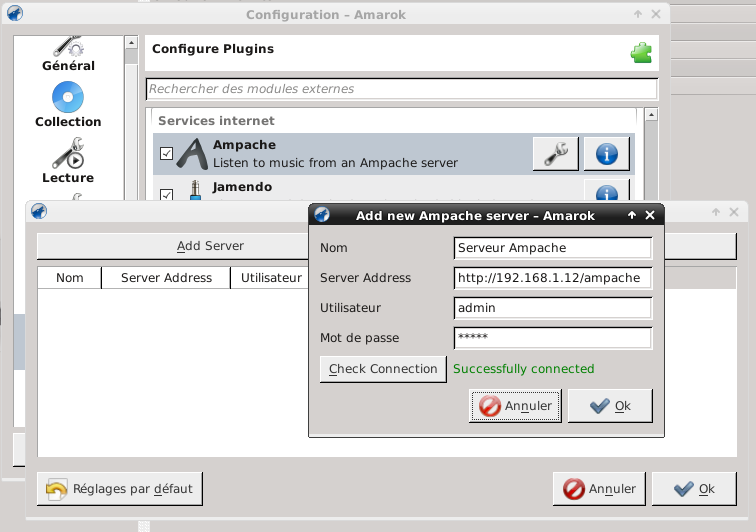
Task: Click Amarok wolf icon in Configuration title bar
Action: (15, 14)
